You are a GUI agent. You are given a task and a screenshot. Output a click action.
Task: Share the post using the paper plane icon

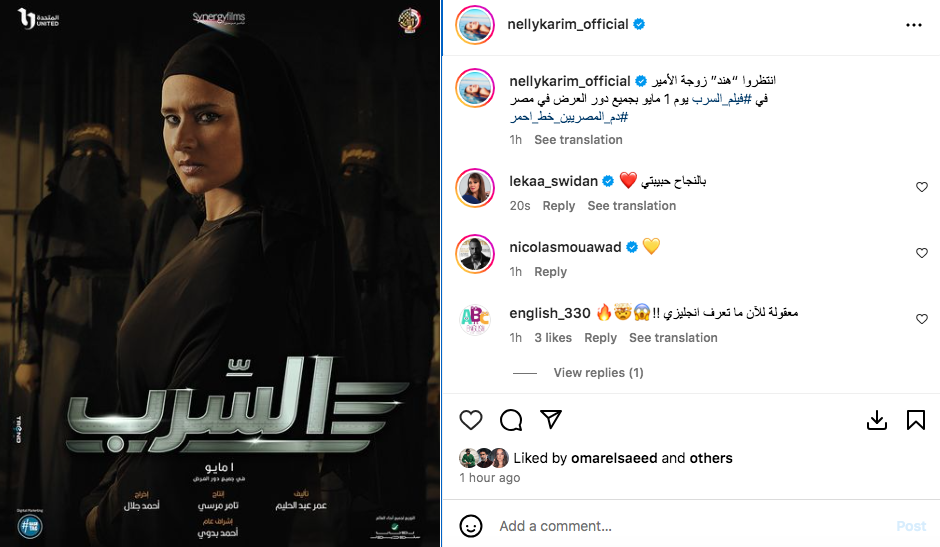(x=551, y=419)
